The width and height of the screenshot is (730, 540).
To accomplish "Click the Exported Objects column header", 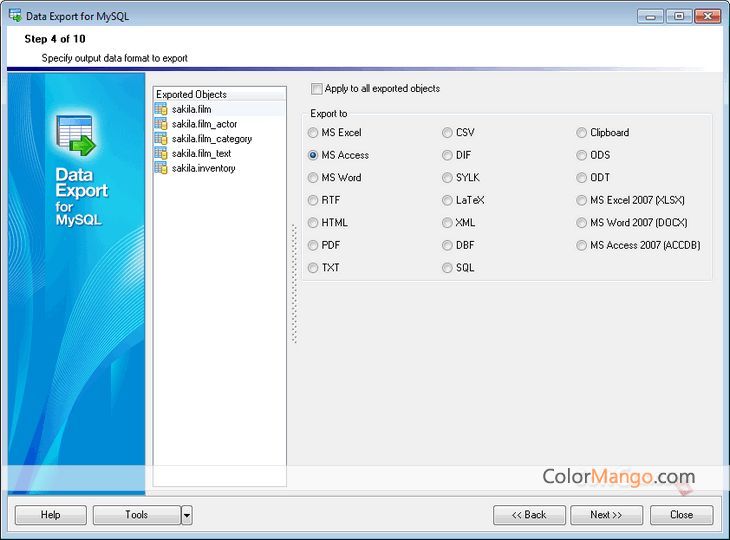I will tap(219, 94).
